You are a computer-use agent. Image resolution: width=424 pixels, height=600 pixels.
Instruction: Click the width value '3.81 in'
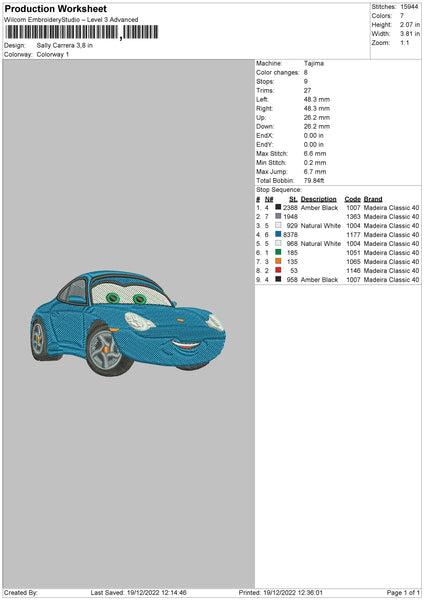pos(410,34)
